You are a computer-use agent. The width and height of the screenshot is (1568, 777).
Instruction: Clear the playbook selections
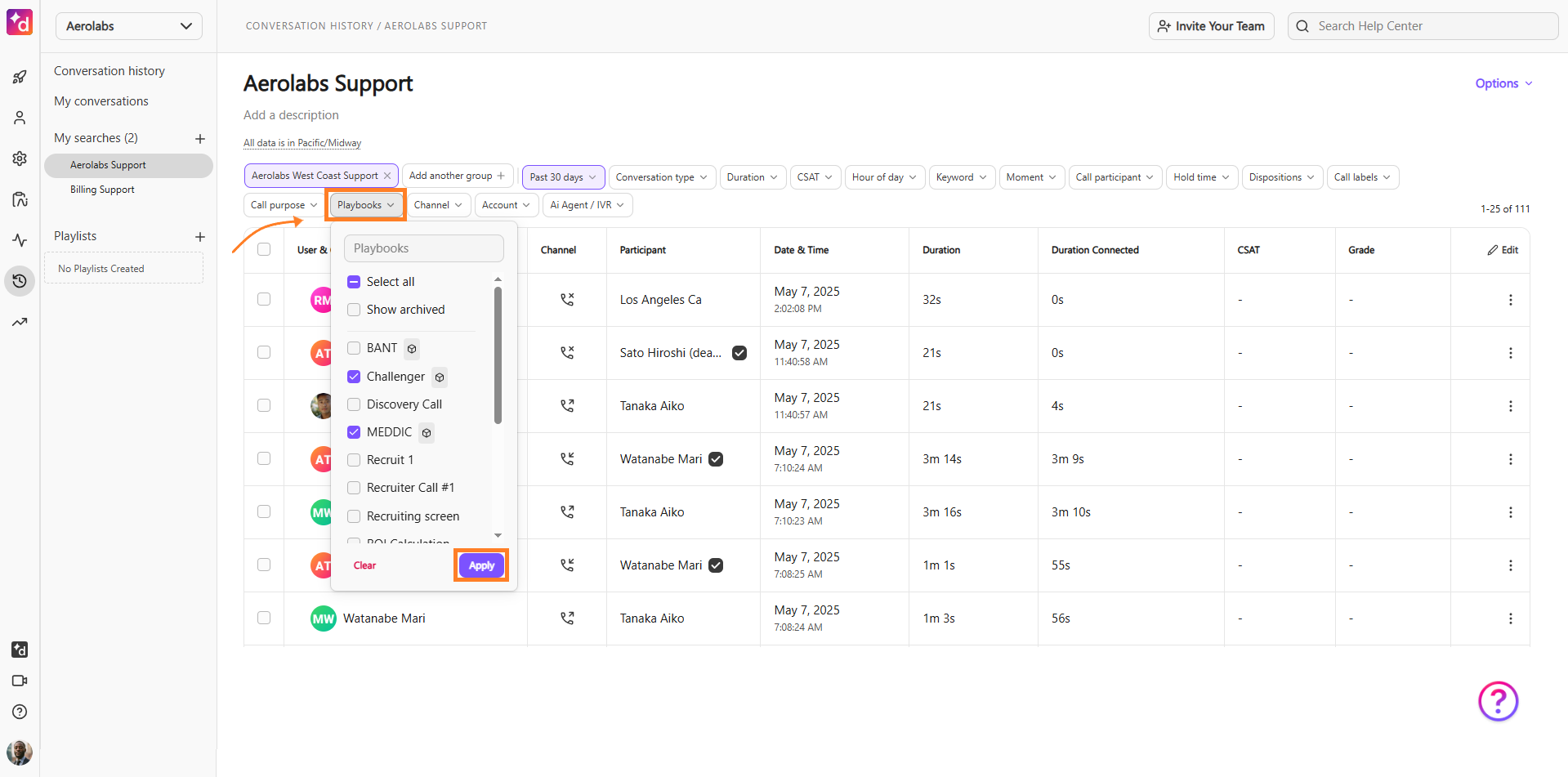coord(364,565)
